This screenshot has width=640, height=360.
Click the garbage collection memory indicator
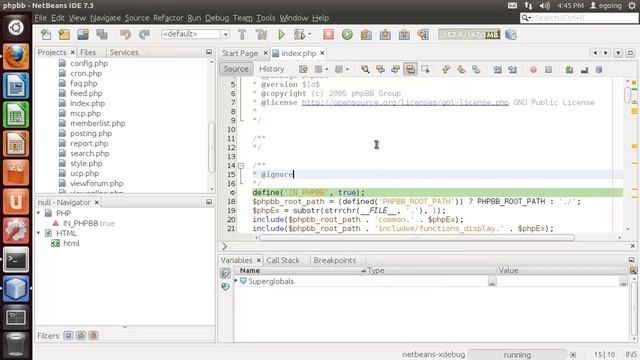tap(469, 35)
